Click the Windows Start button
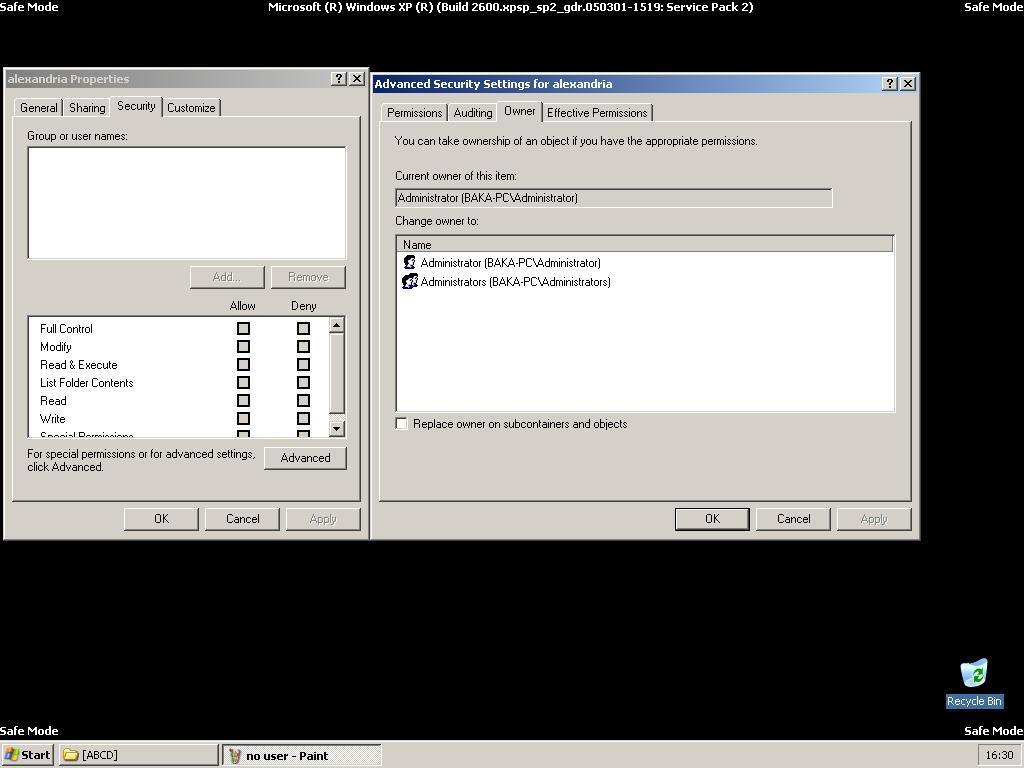This screenshot has width=1024, height=768. coord(28,755)
